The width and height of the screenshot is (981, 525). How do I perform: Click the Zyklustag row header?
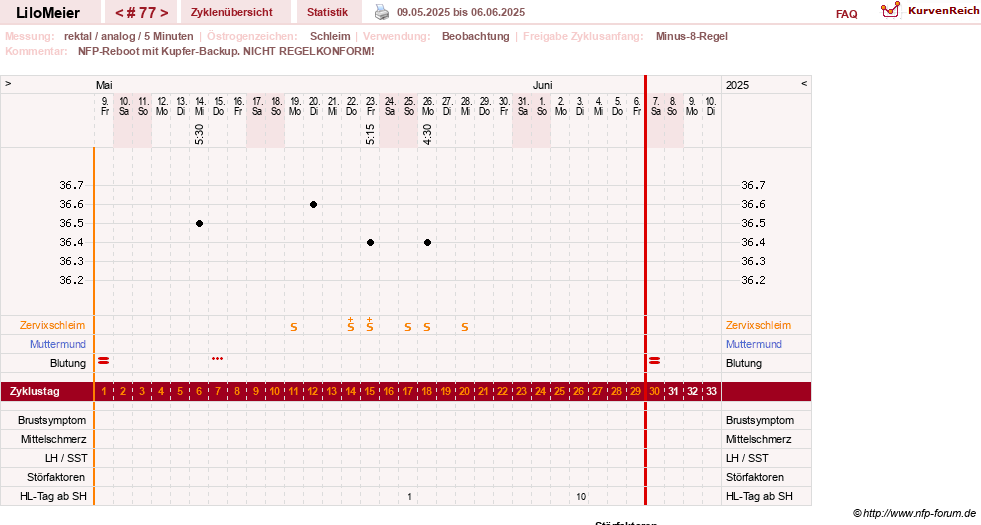pos(34,391)
